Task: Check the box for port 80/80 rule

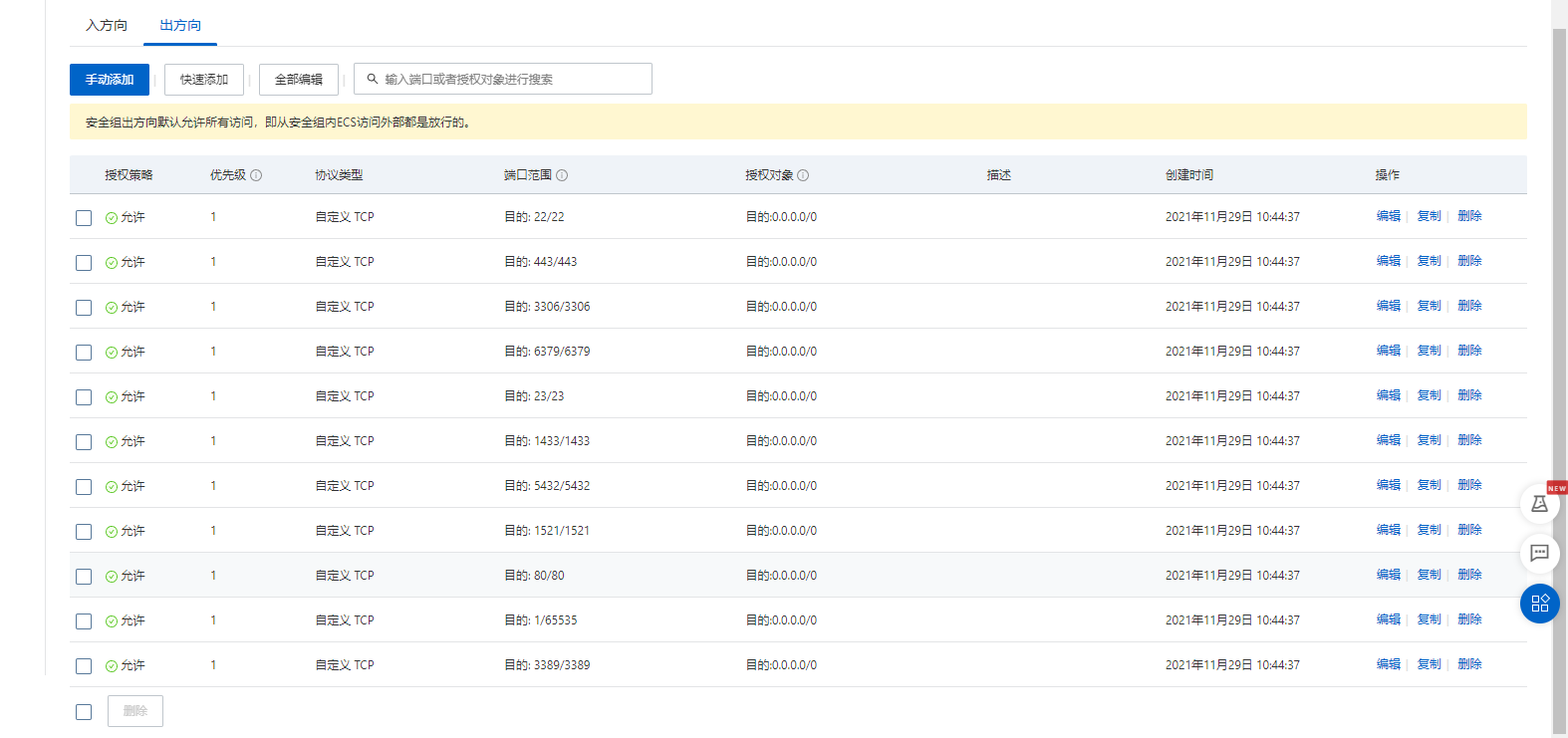Action: coord(84,577)
